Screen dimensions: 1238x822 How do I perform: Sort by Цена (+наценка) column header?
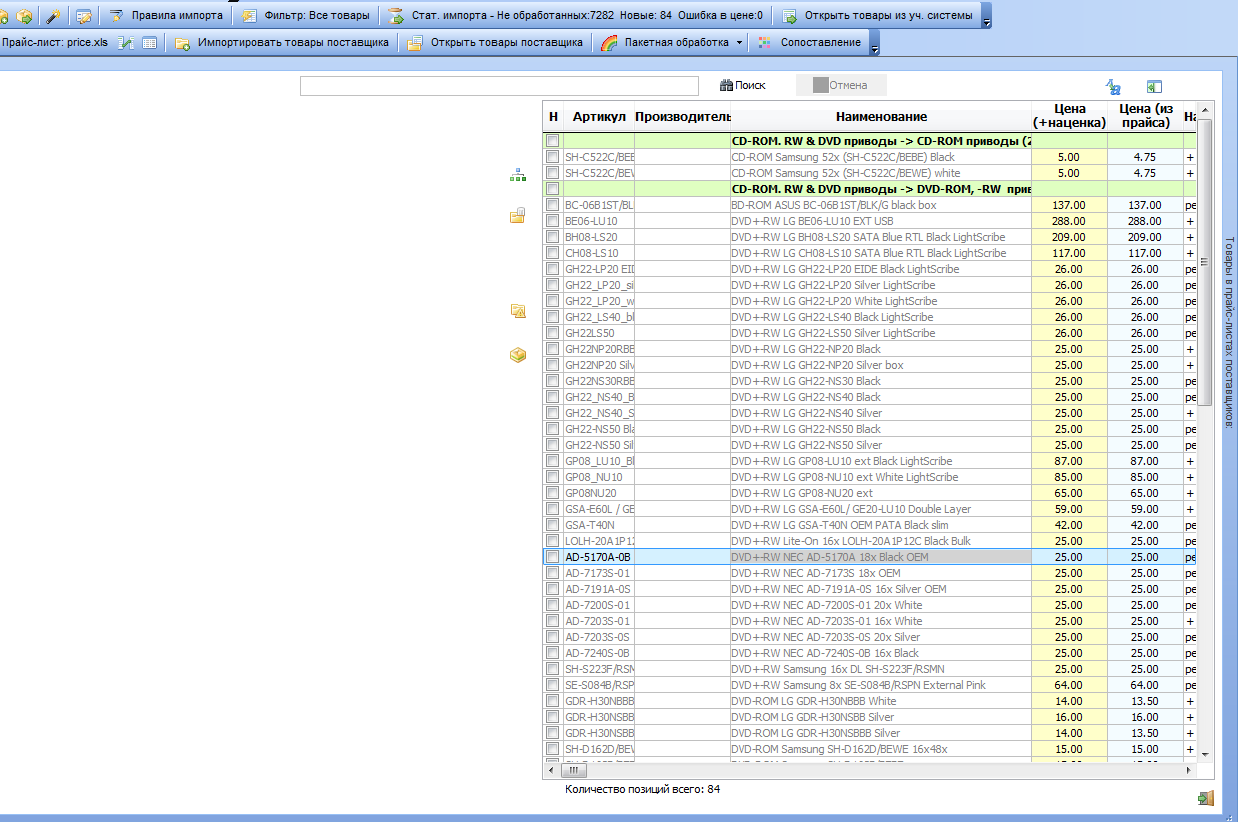(x=1069, y=117)
